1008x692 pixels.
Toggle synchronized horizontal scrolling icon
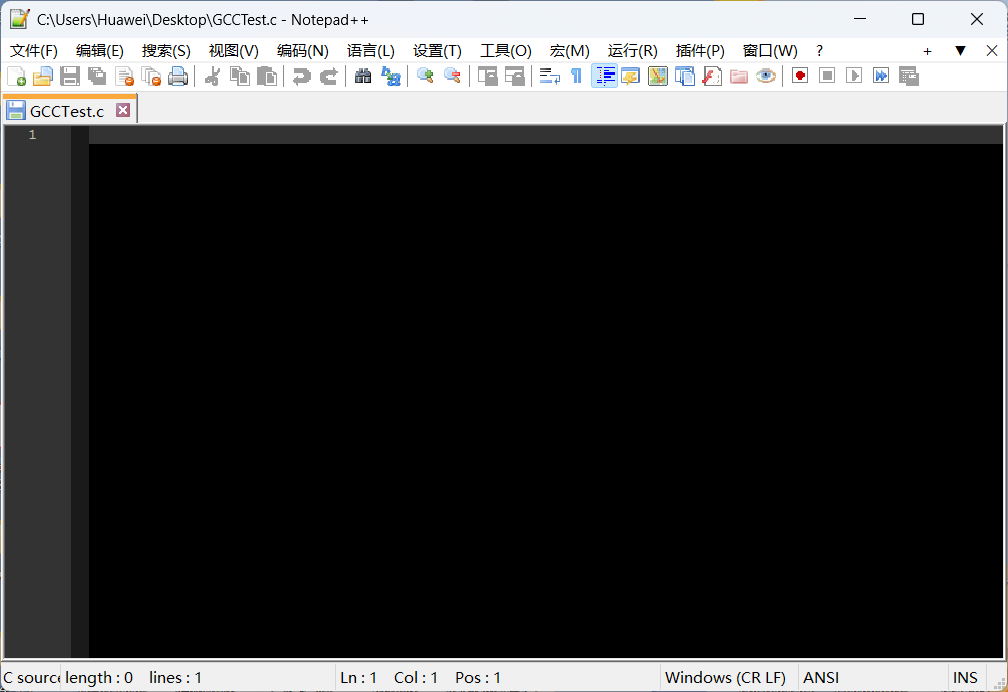tap(514, 76)
